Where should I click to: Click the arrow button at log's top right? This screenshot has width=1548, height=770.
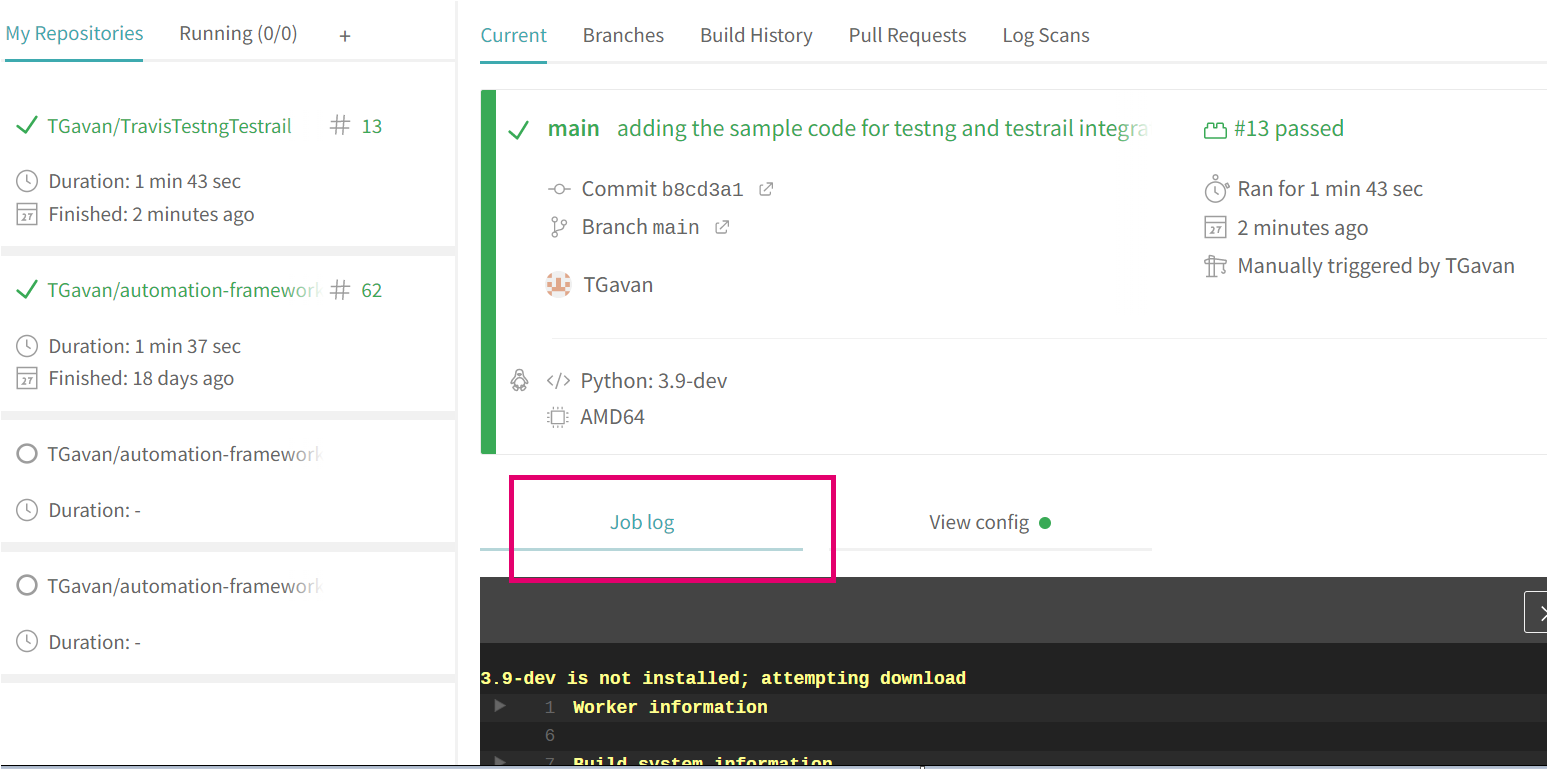click(x=1537, y=612)
